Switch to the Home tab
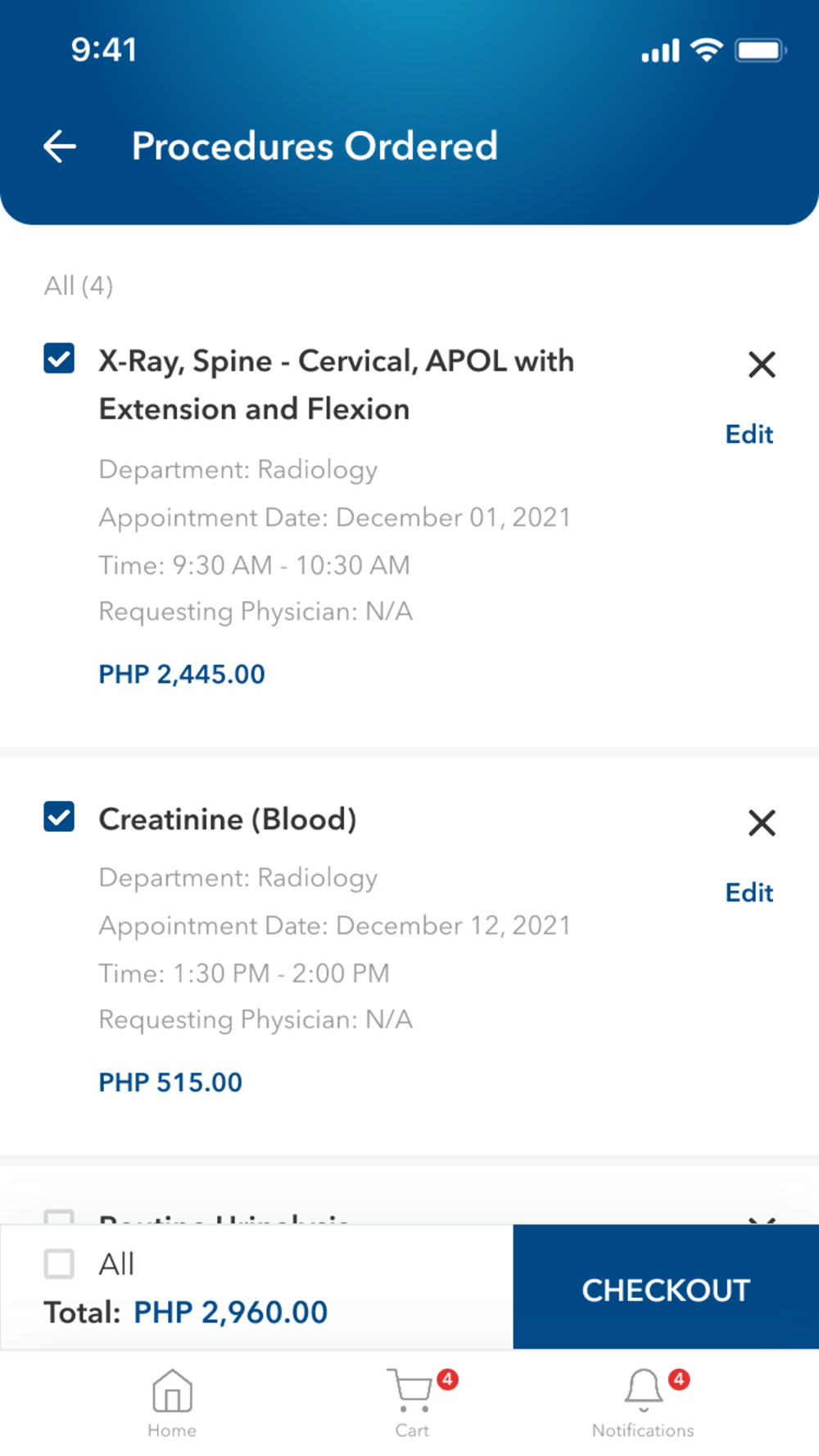Image resolution: width=819 pixels, height=1456 pixels. tap(172, 1402)
